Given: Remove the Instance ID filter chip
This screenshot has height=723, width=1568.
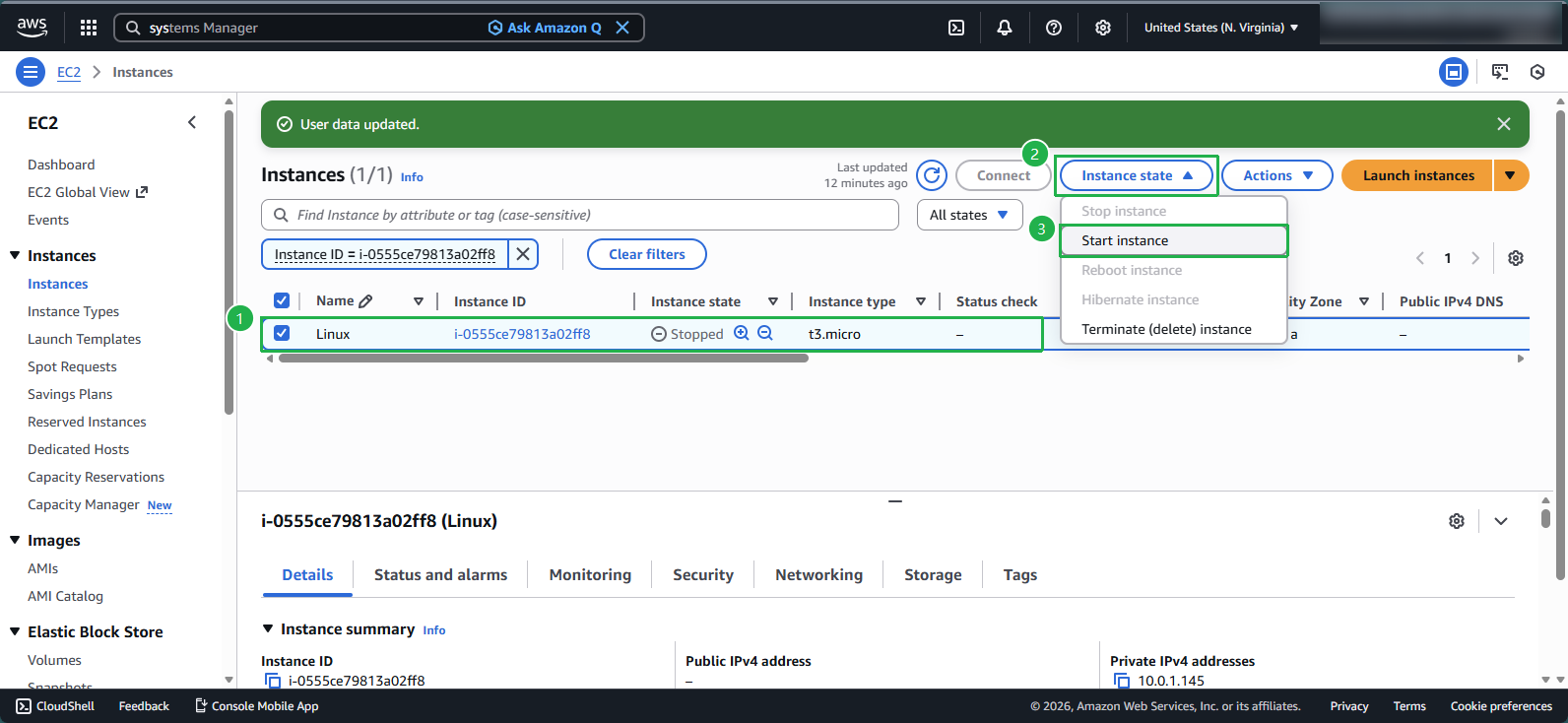Looking at the screenshot, I should tap(523, 254).
